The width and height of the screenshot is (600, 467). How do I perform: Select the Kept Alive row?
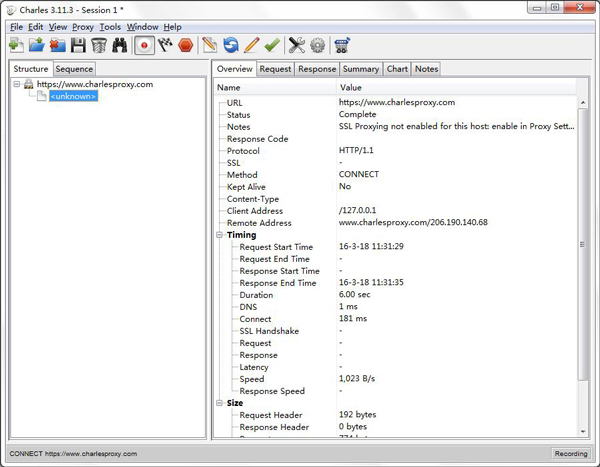click(395, 186)
